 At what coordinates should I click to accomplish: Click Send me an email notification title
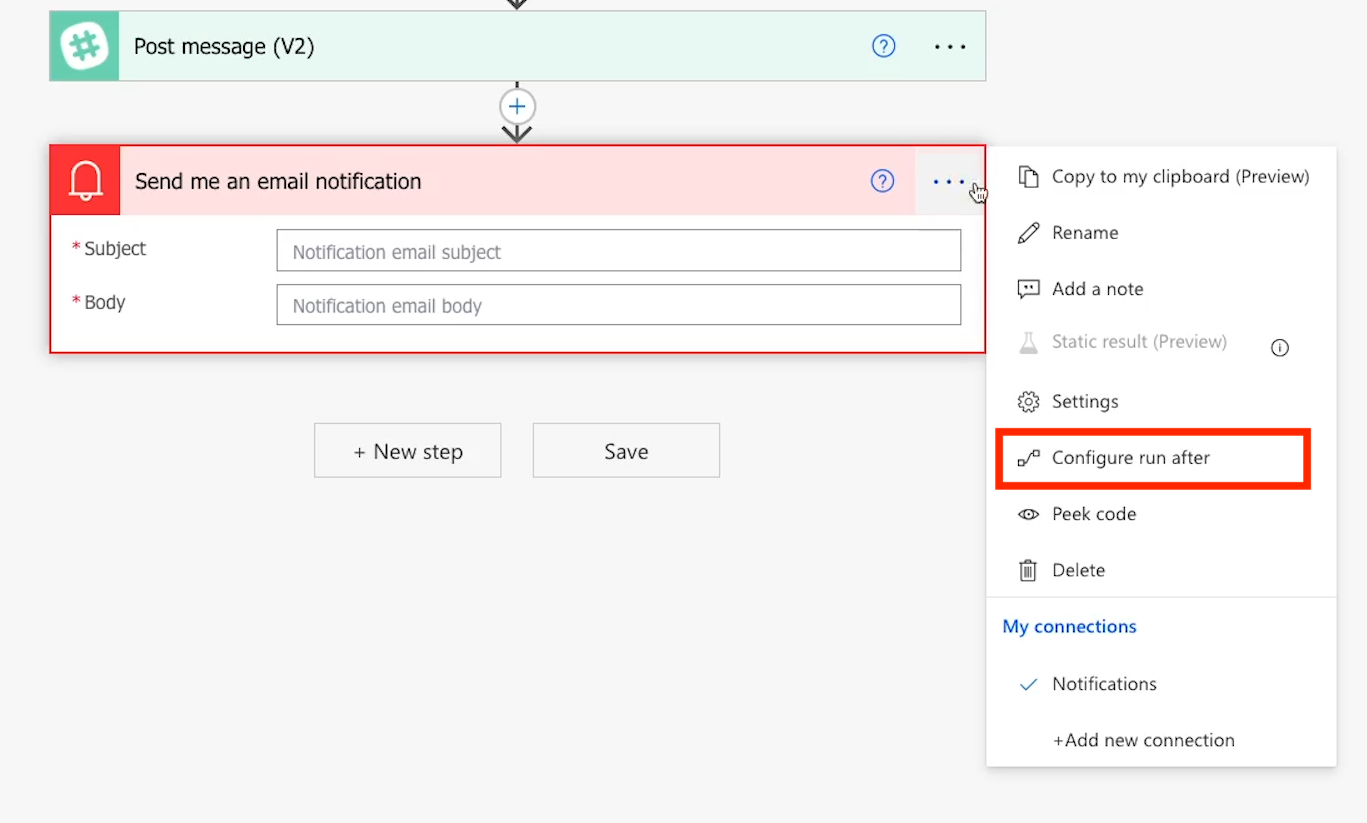(278, 182)
